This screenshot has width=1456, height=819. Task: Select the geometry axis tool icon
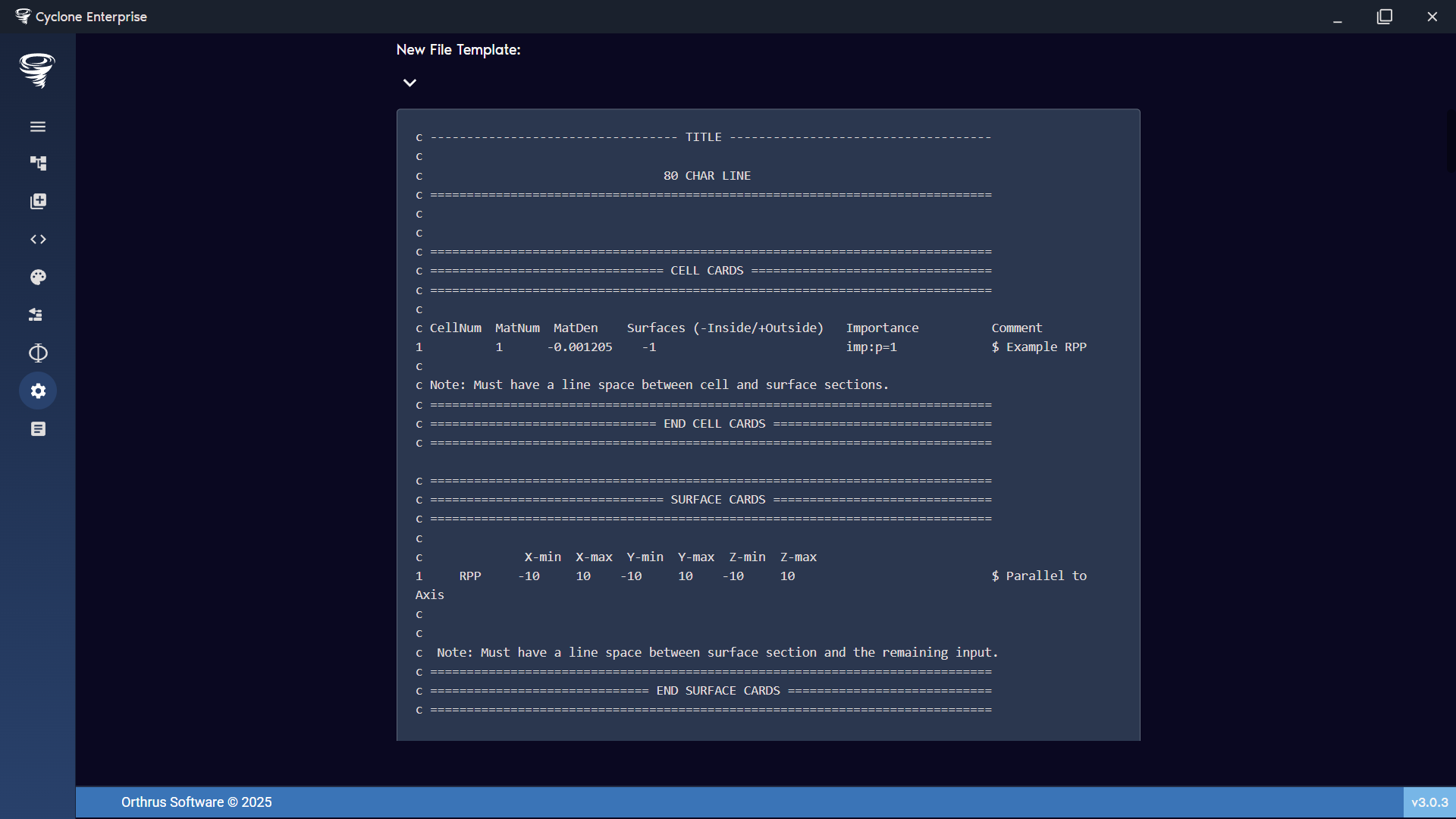tap(37, 353)
